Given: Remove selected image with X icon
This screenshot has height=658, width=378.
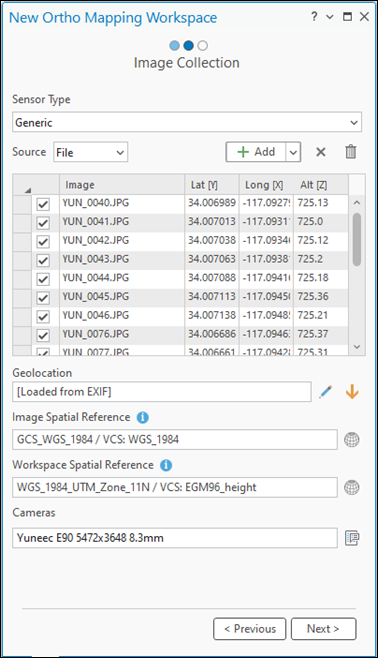Looking at the screenshot, I should coord(321,152).
